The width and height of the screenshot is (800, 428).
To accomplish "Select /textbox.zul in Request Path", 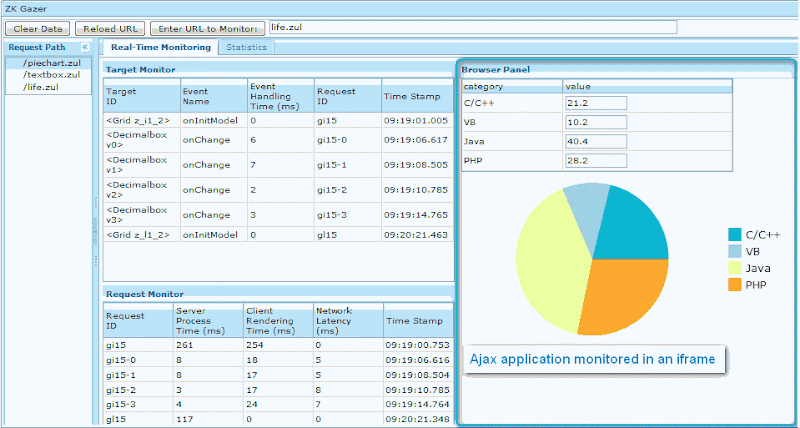I will 48,75.
